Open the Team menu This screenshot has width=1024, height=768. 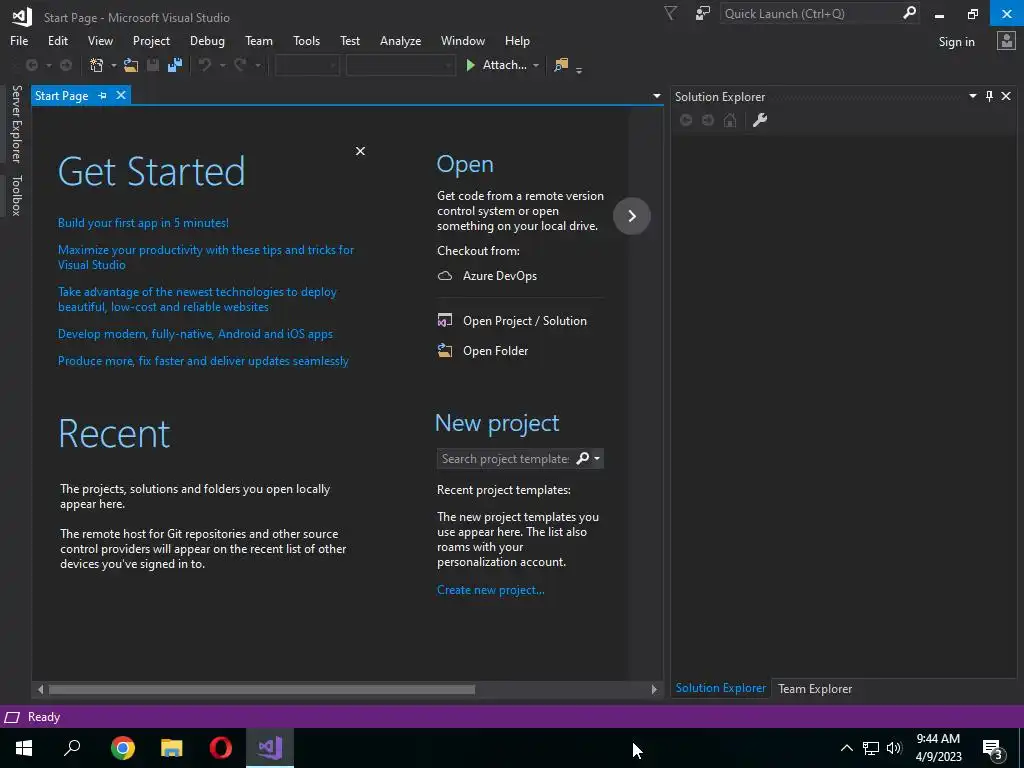[x=259, y=40]
